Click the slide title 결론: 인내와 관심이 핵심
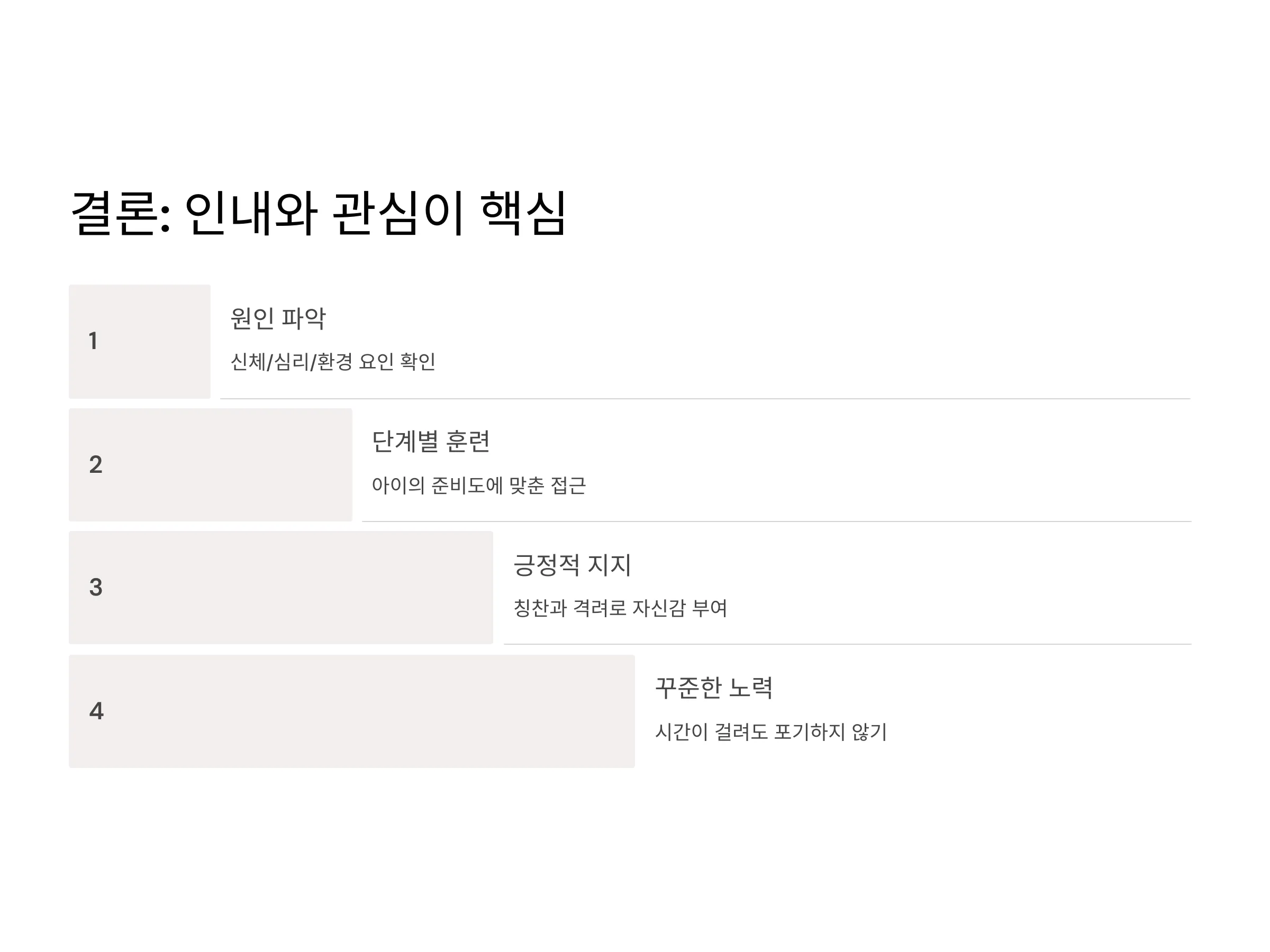Viewport: 1270px width, 952px height. [x=319, y=213]
